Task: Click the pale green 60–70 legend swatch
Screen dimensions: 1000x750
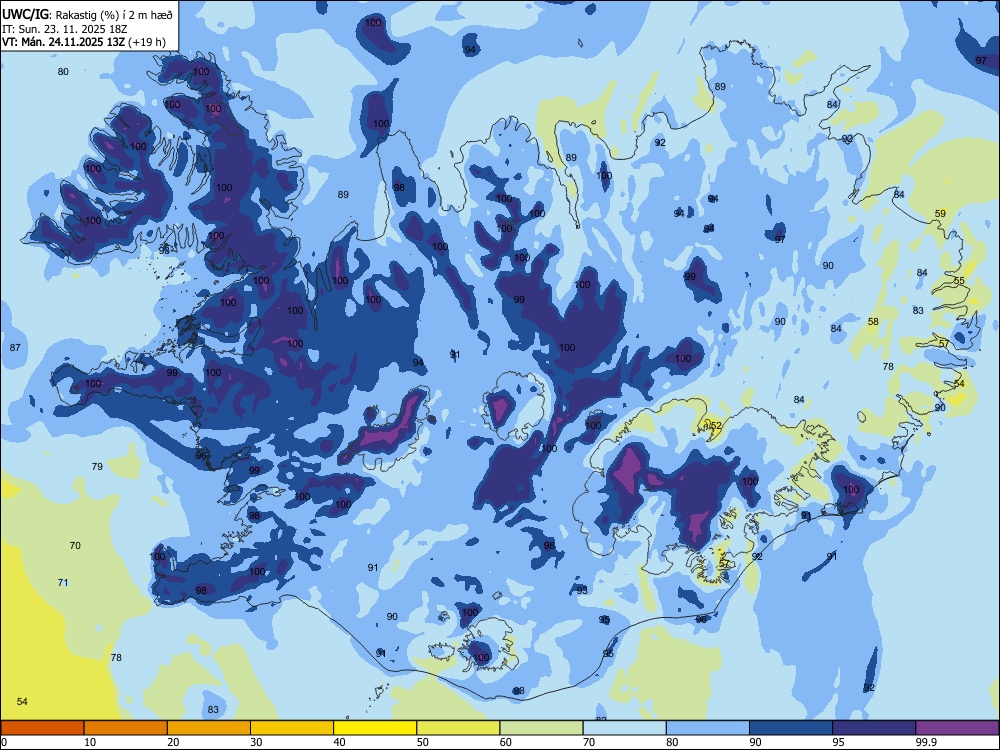Action: pos(541,728)
